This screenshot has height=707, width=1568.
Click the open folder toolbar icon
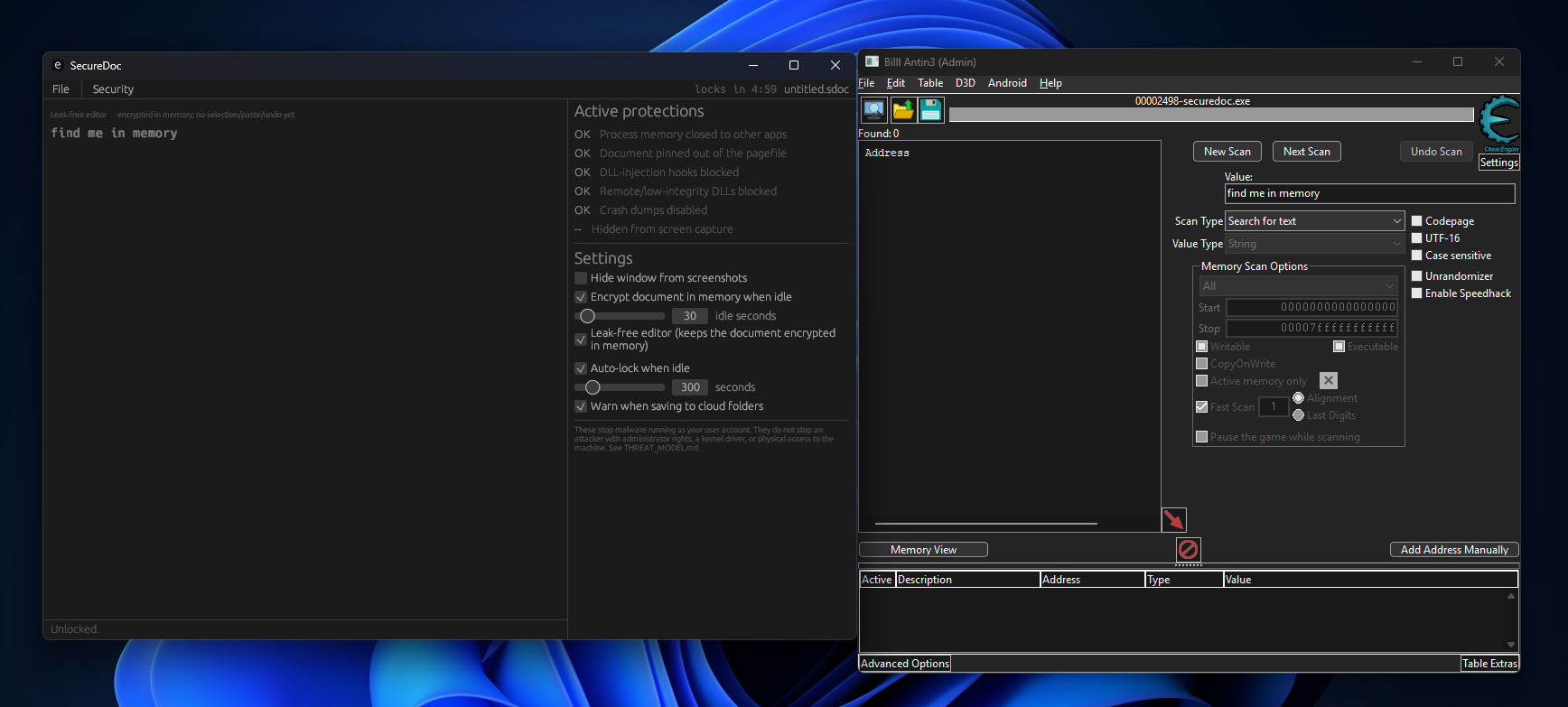[903, 110]
